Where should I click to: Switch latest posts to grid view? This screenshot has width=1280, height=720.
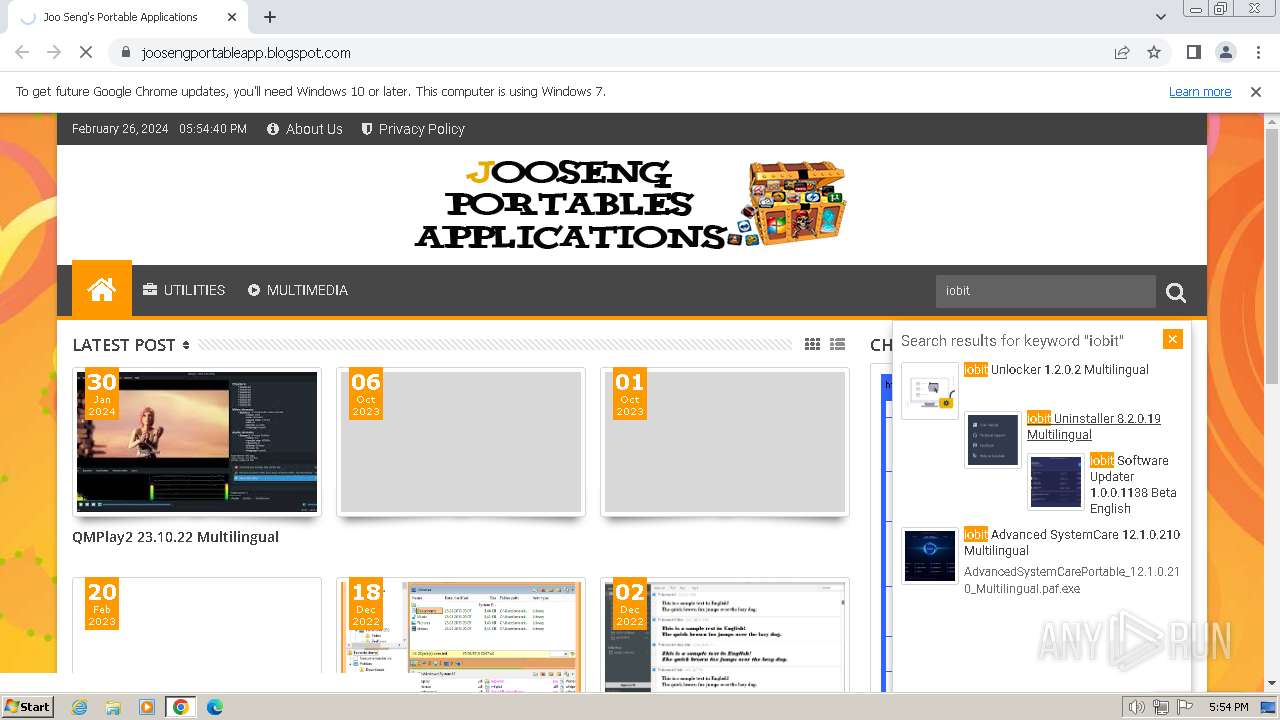coord(812,344)
